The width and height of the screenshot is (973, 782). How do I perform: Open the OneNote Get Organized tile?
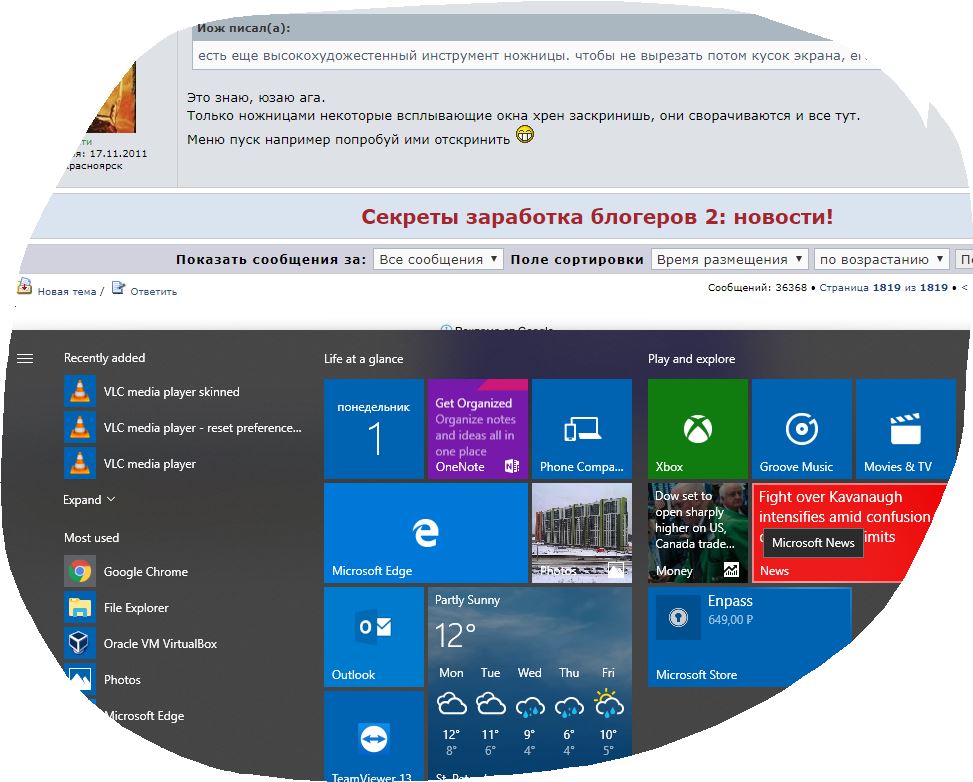coord(478,429)
